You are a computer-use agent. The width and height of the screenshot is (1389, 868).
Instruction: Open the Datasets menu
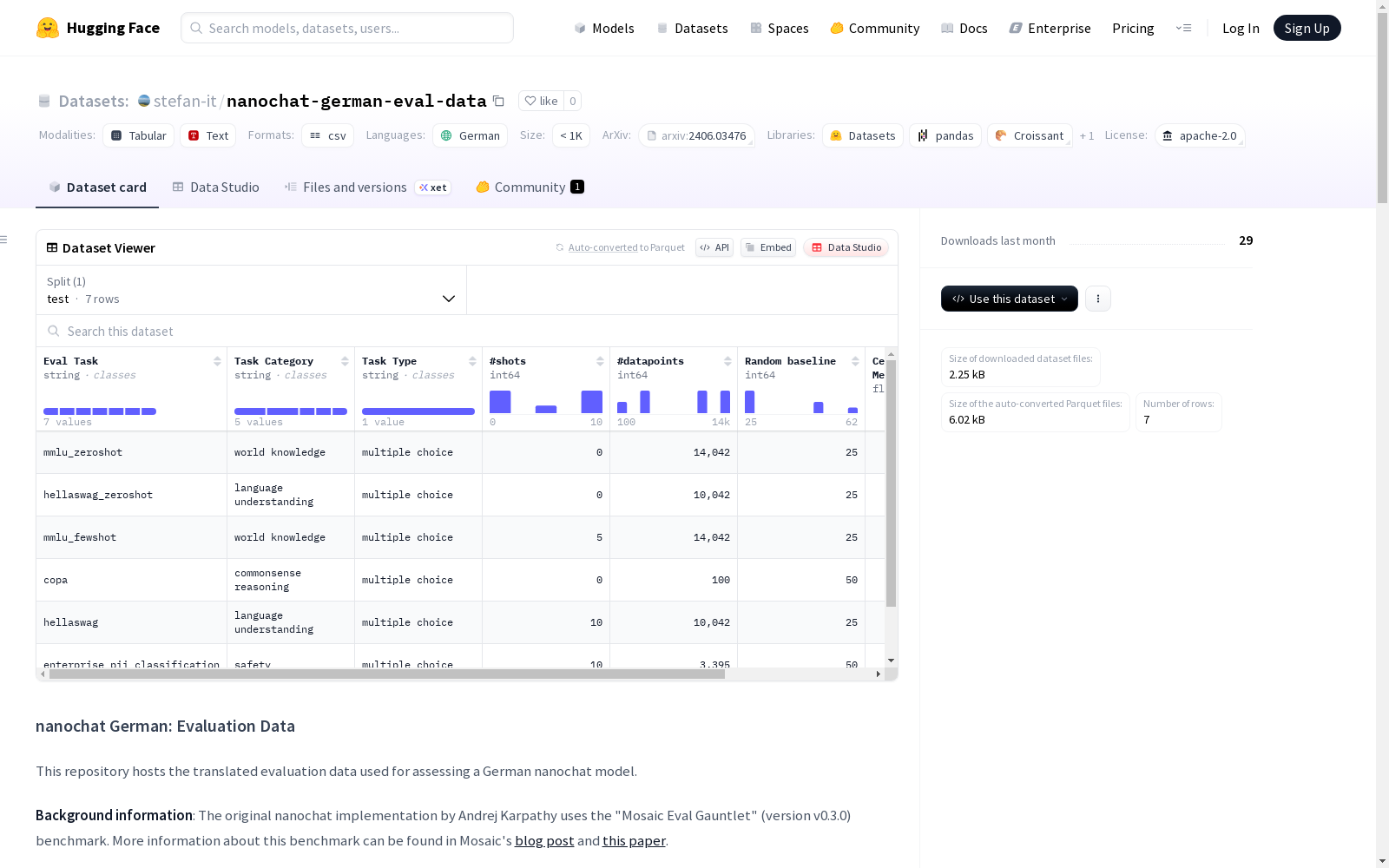(692, 28)
